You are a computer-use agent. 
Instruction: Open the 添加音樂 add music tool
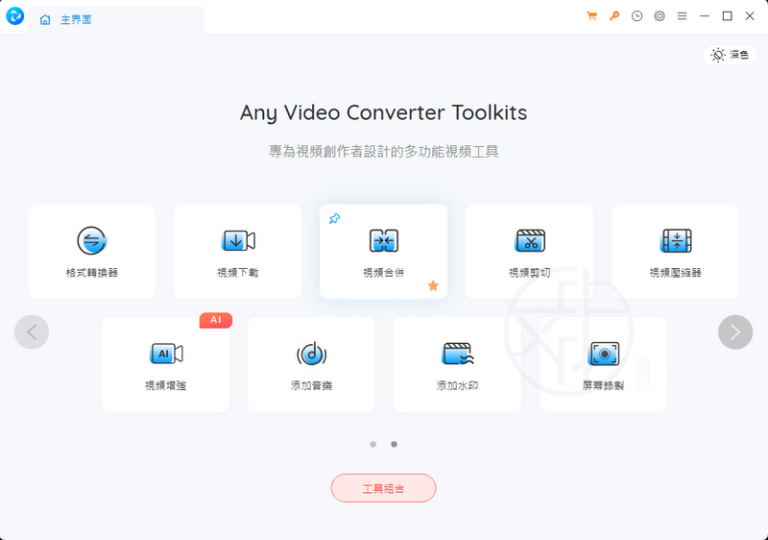pos(311,364)
